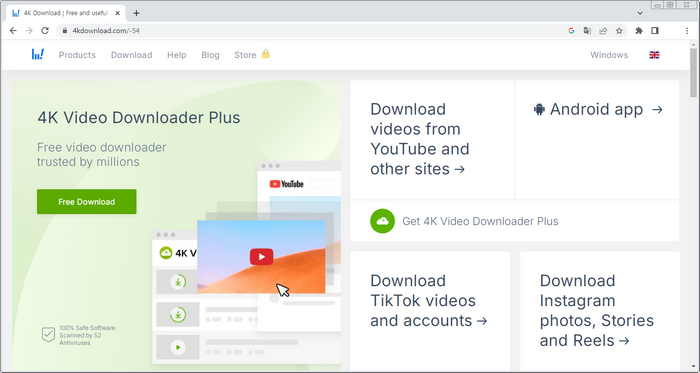
Task: Open the Help menu item
Action: coord(177,55)
